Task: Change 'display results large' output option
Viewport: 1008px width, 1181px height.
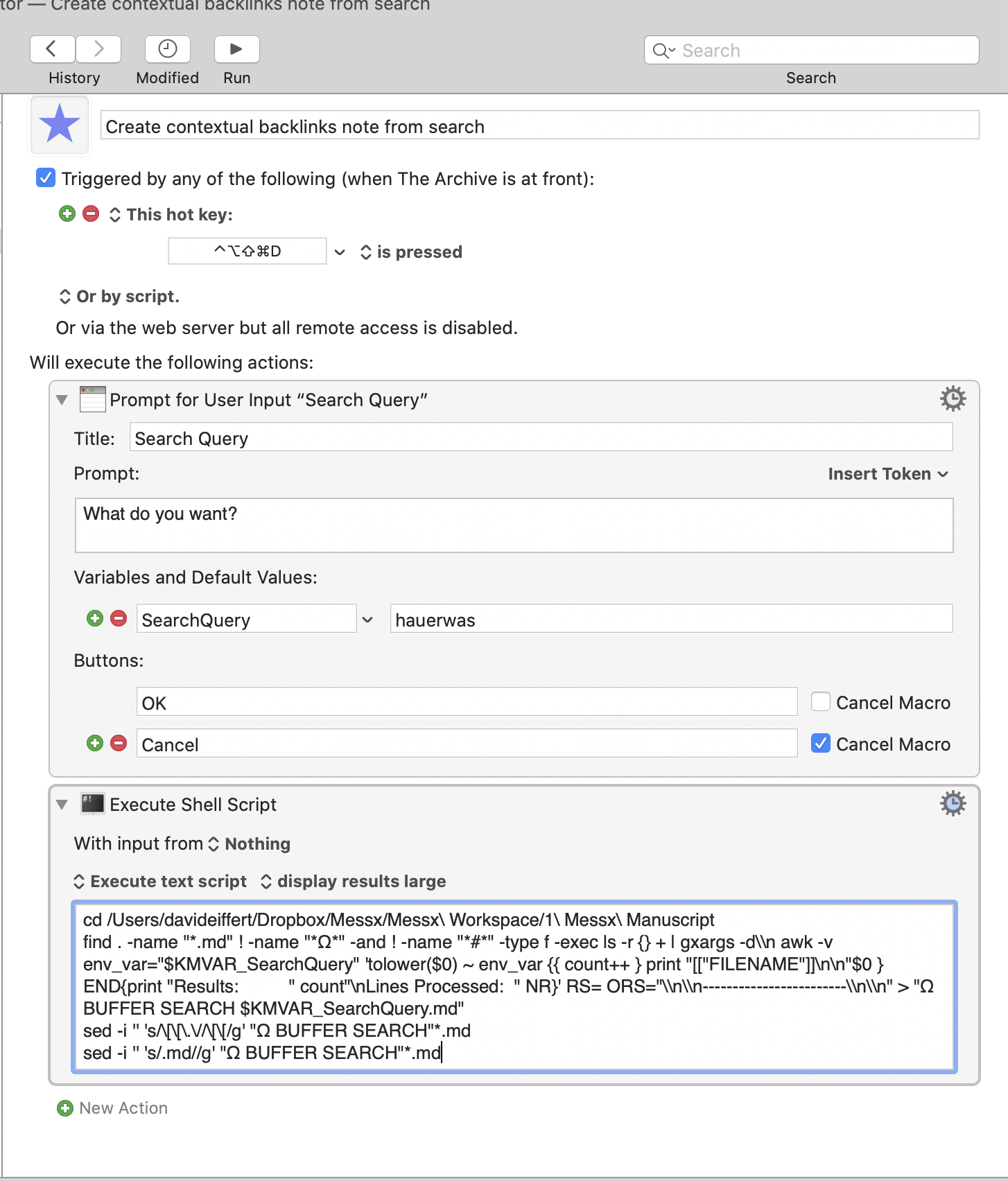Action: pos(353,882)
